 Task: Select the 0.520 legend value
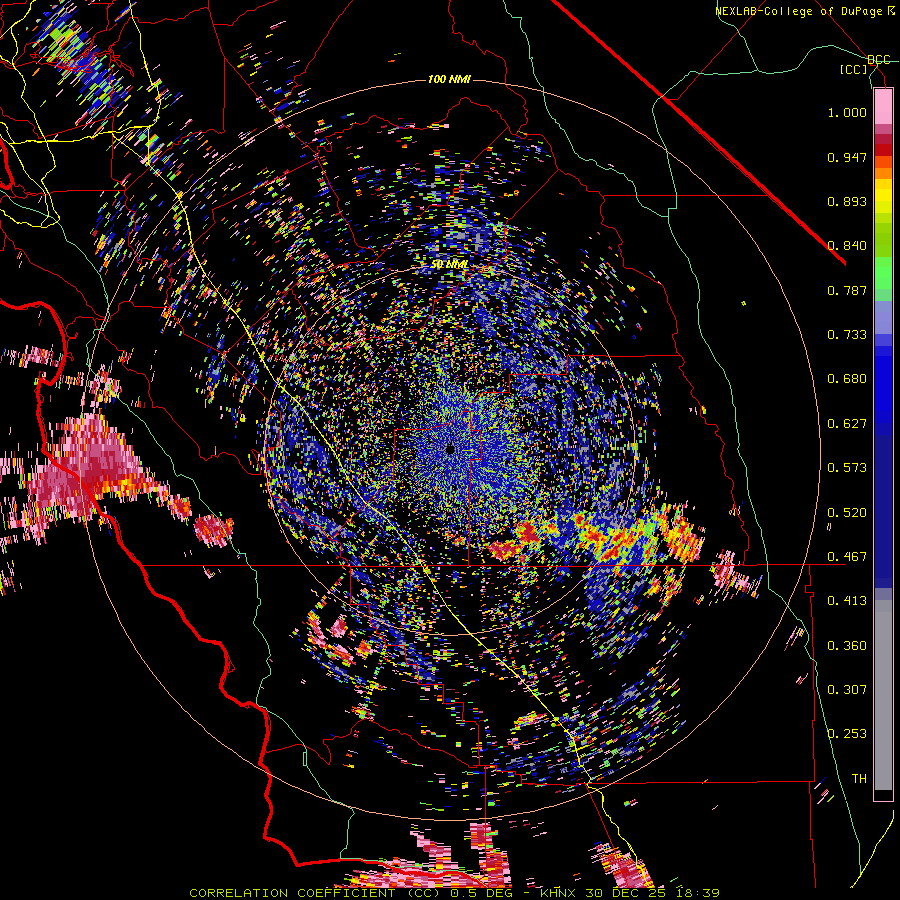pos(847,513)
